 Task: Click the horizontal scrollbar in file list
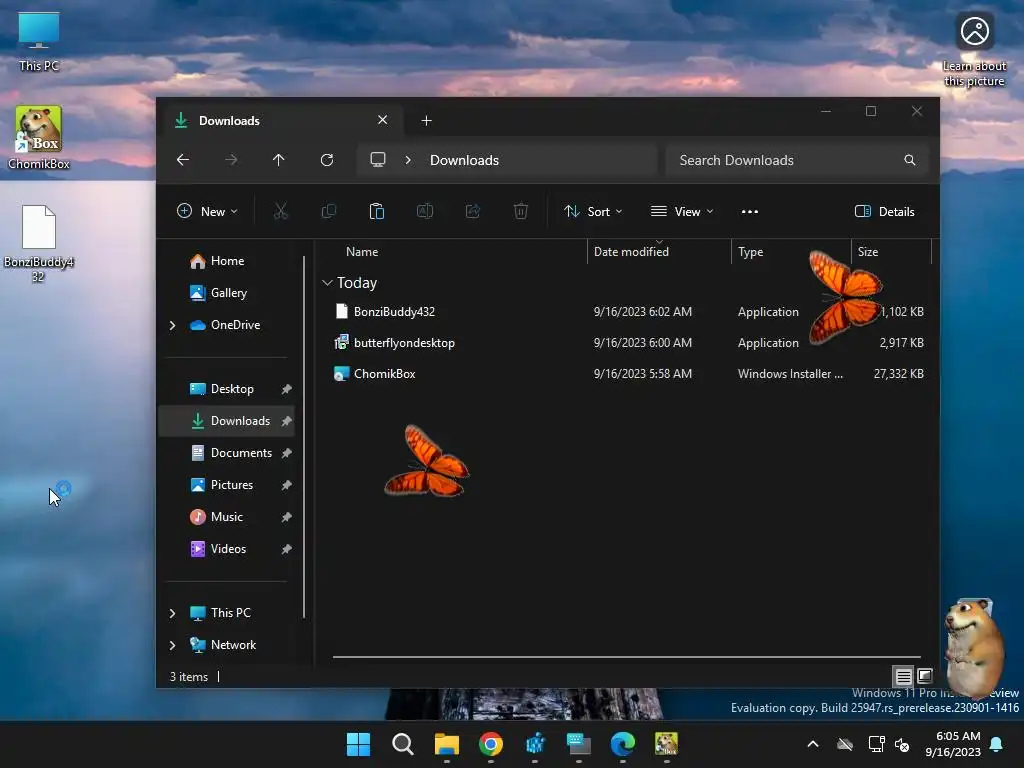click(x=627, y=657)
